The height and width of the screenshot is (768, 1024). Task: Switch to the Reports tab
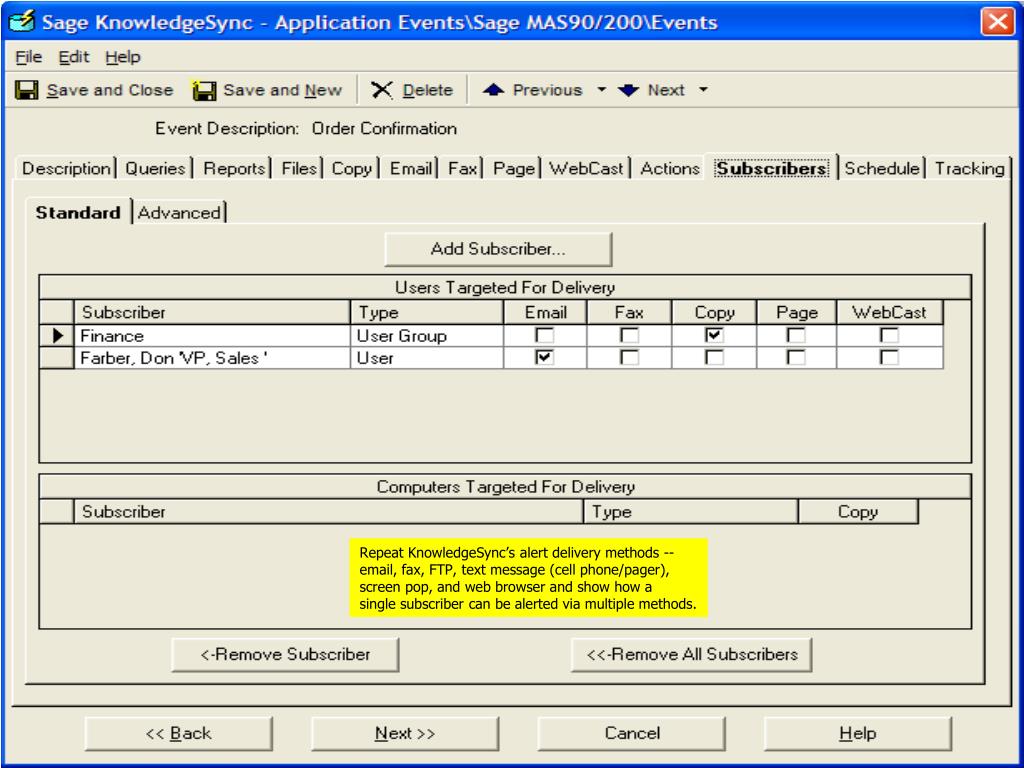pyautogui.click(x=234, y=168)
